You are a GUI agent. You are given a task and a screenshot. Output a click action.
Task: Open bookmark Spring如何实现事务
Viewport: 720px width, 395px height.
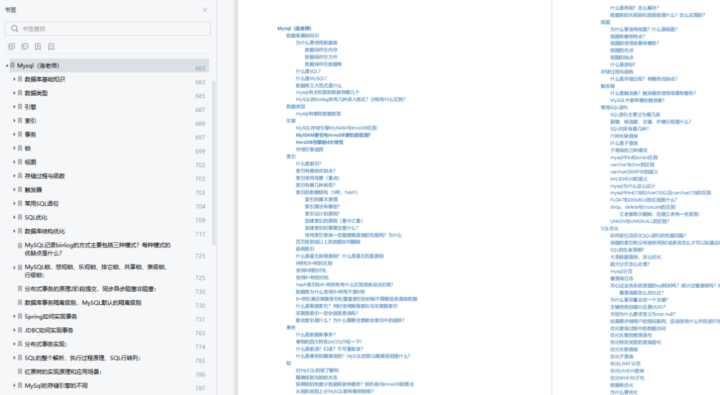pos(51,316)
